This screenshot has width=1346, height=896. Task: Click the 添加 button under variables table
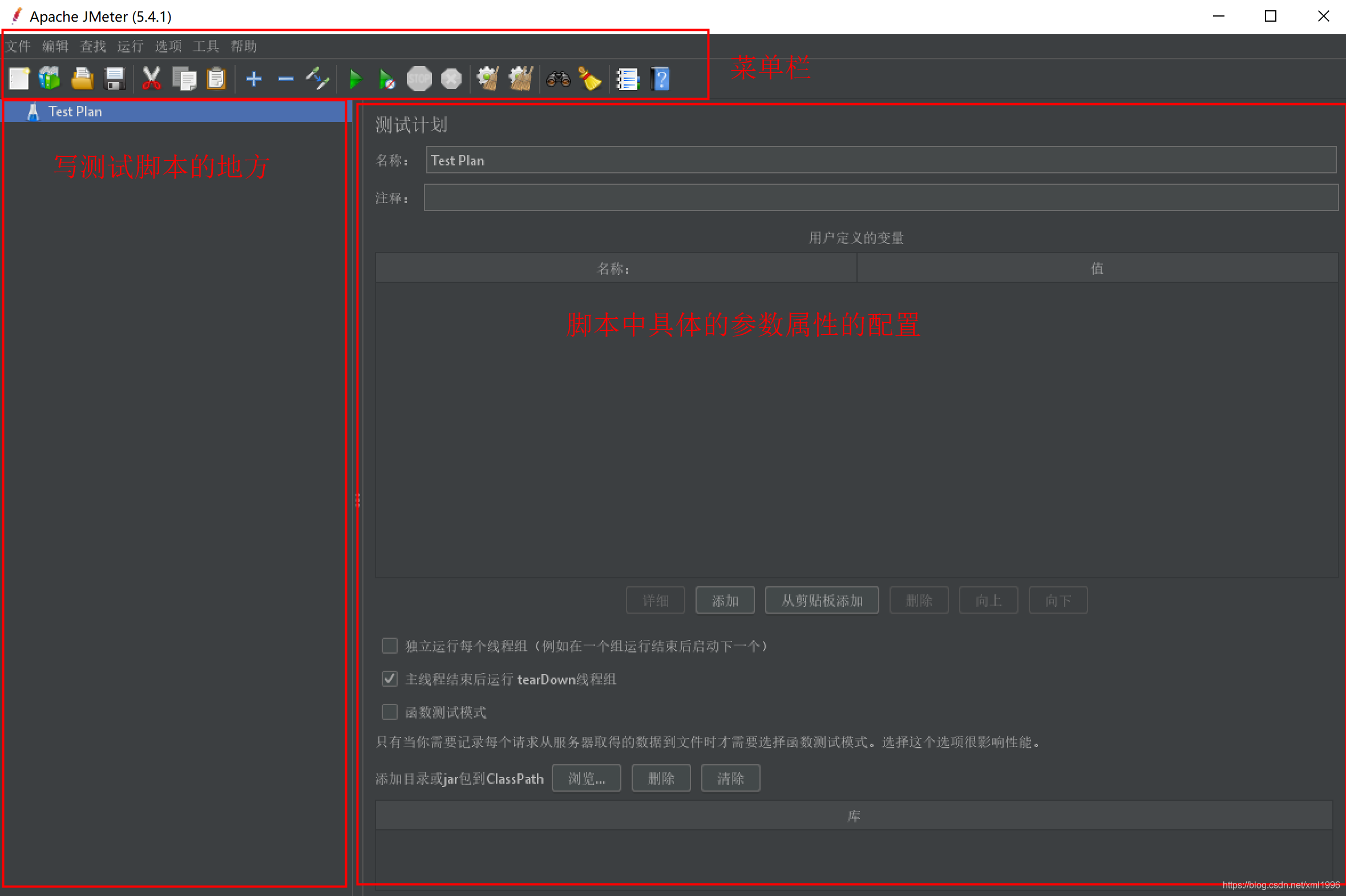point(725,601)
